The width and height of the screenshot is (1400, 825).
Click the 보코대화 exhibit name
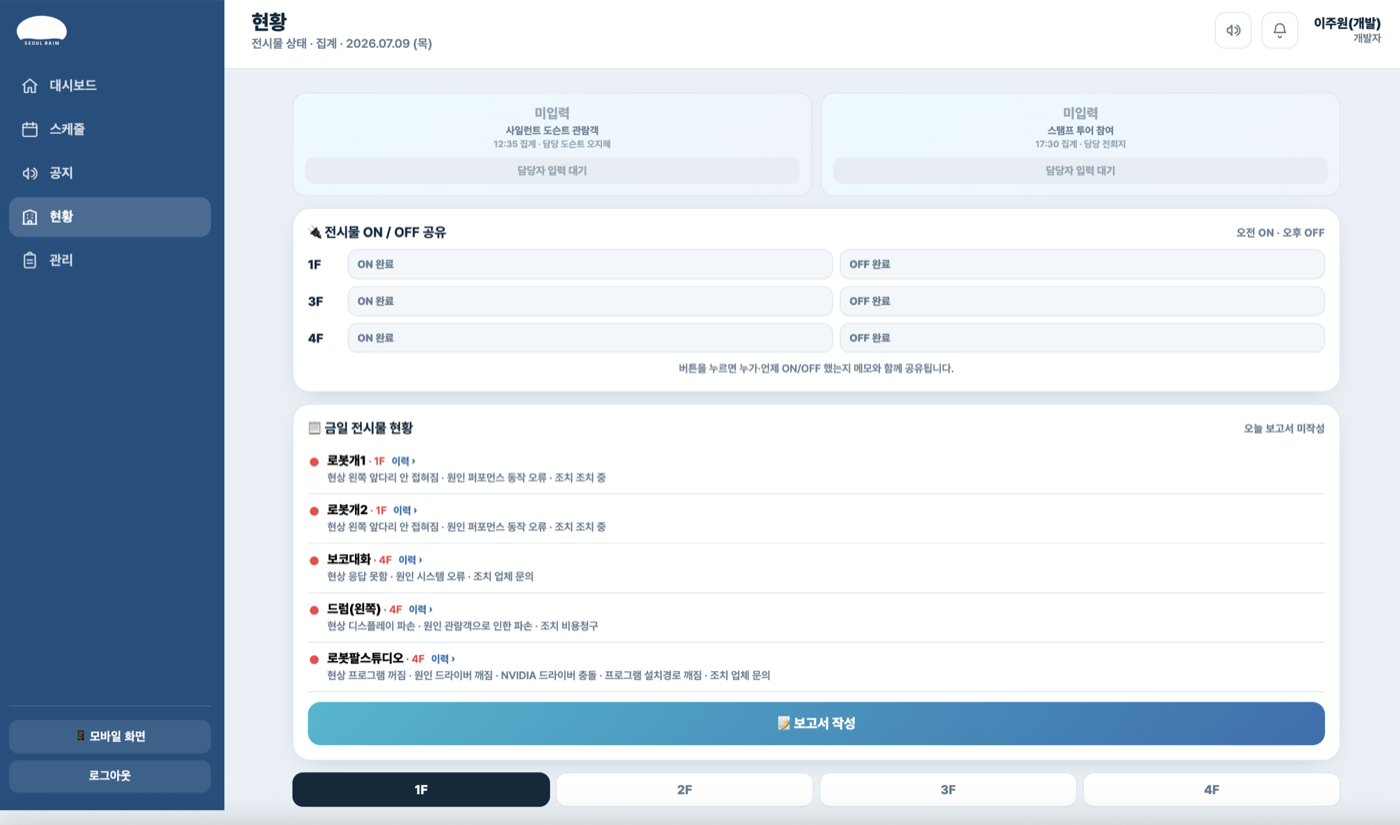pyautogui.click(x=349, y=560)
